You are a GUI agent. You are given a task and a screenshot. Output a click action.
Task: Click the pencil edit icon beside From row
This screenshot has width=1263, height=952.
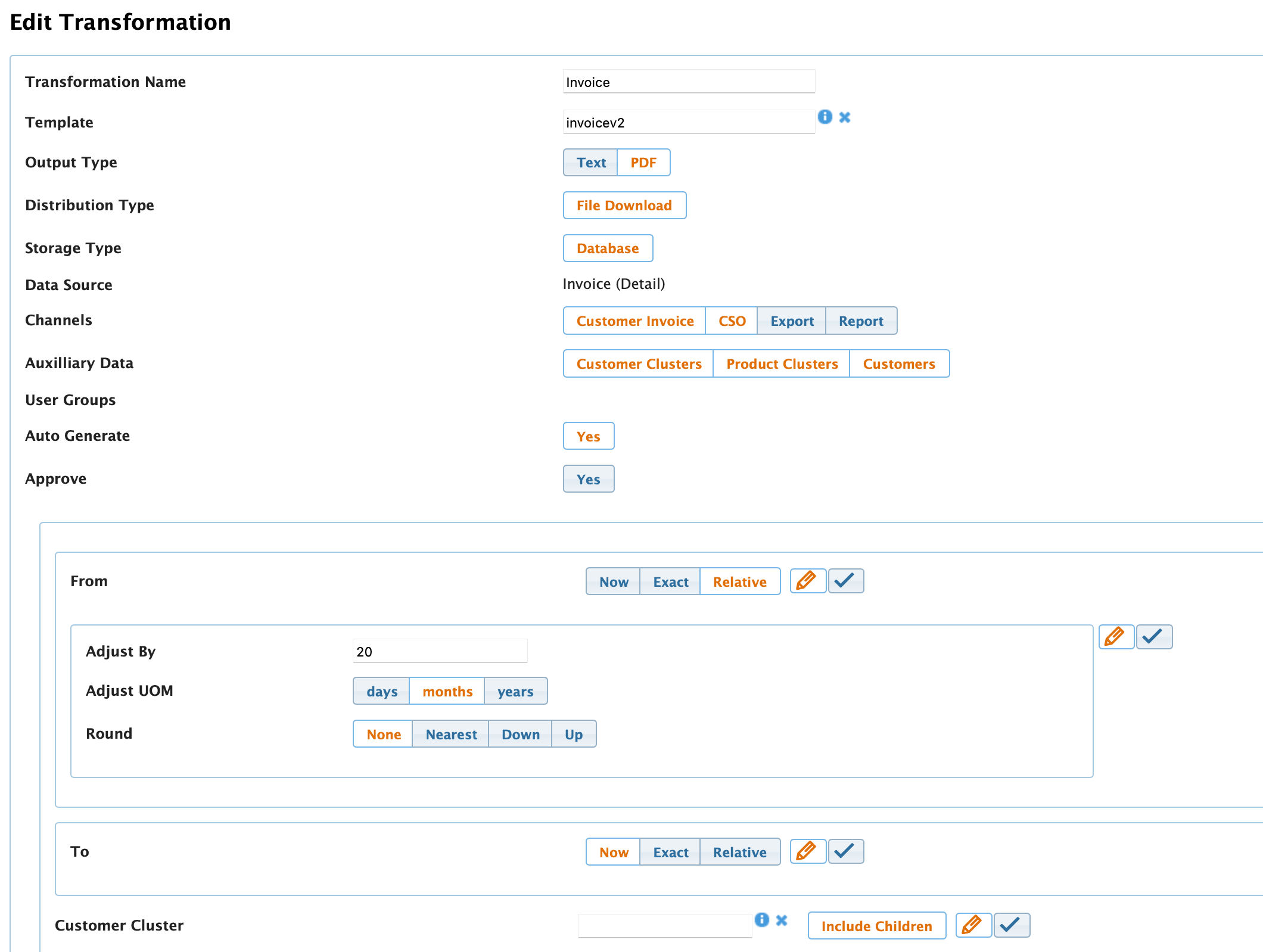[808, 581]
